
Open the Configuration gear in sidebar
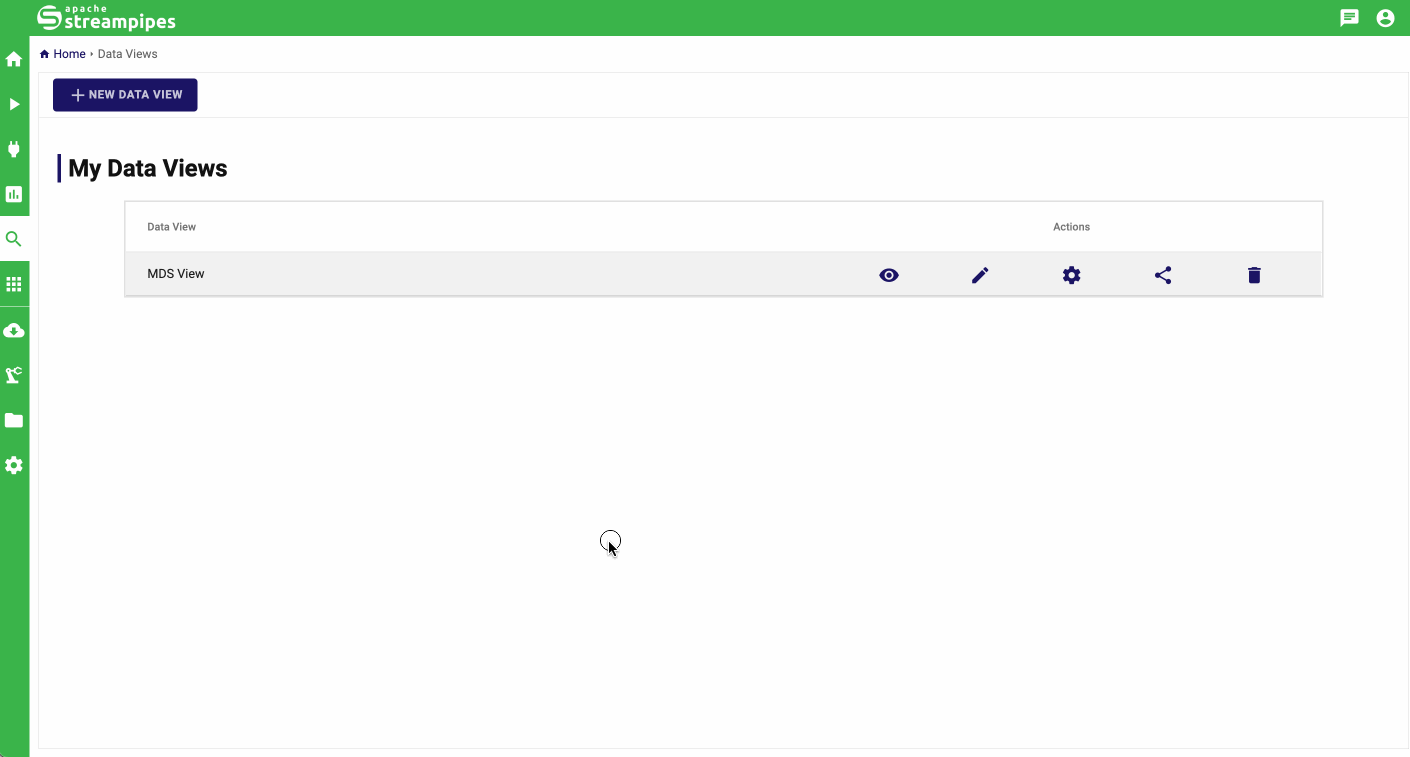tap(14, 465)
